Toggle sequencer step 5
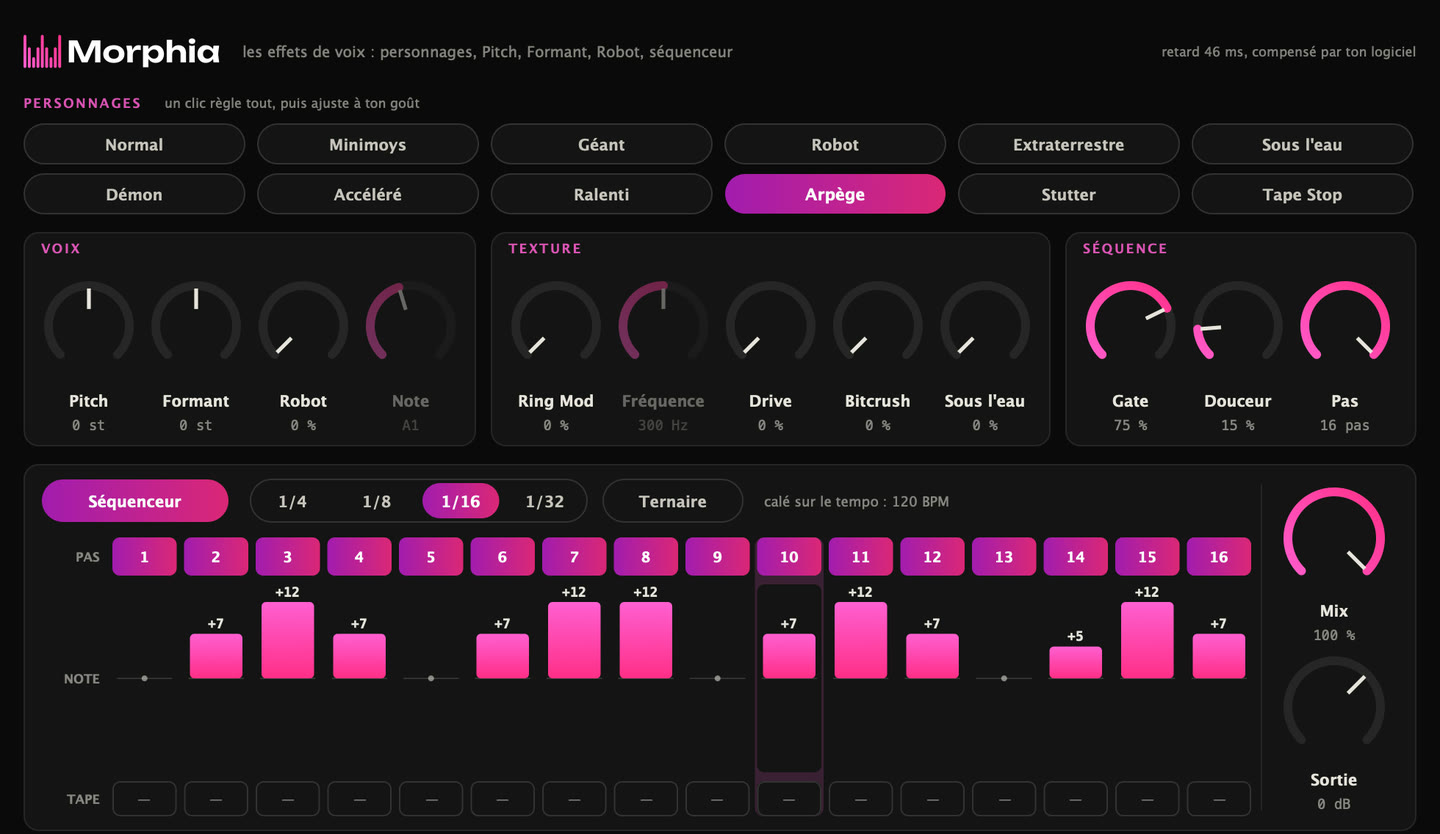 [431, 557]
